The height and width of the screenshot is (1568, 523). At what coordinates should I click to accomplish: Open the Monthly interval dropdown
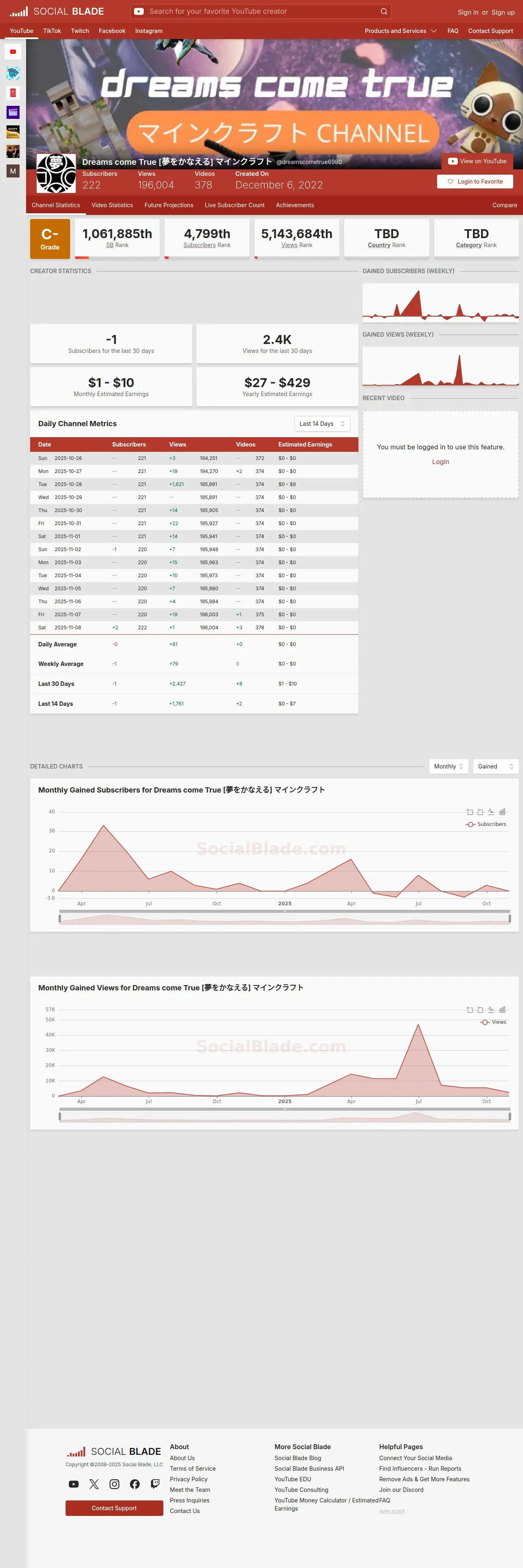(449, 766)
